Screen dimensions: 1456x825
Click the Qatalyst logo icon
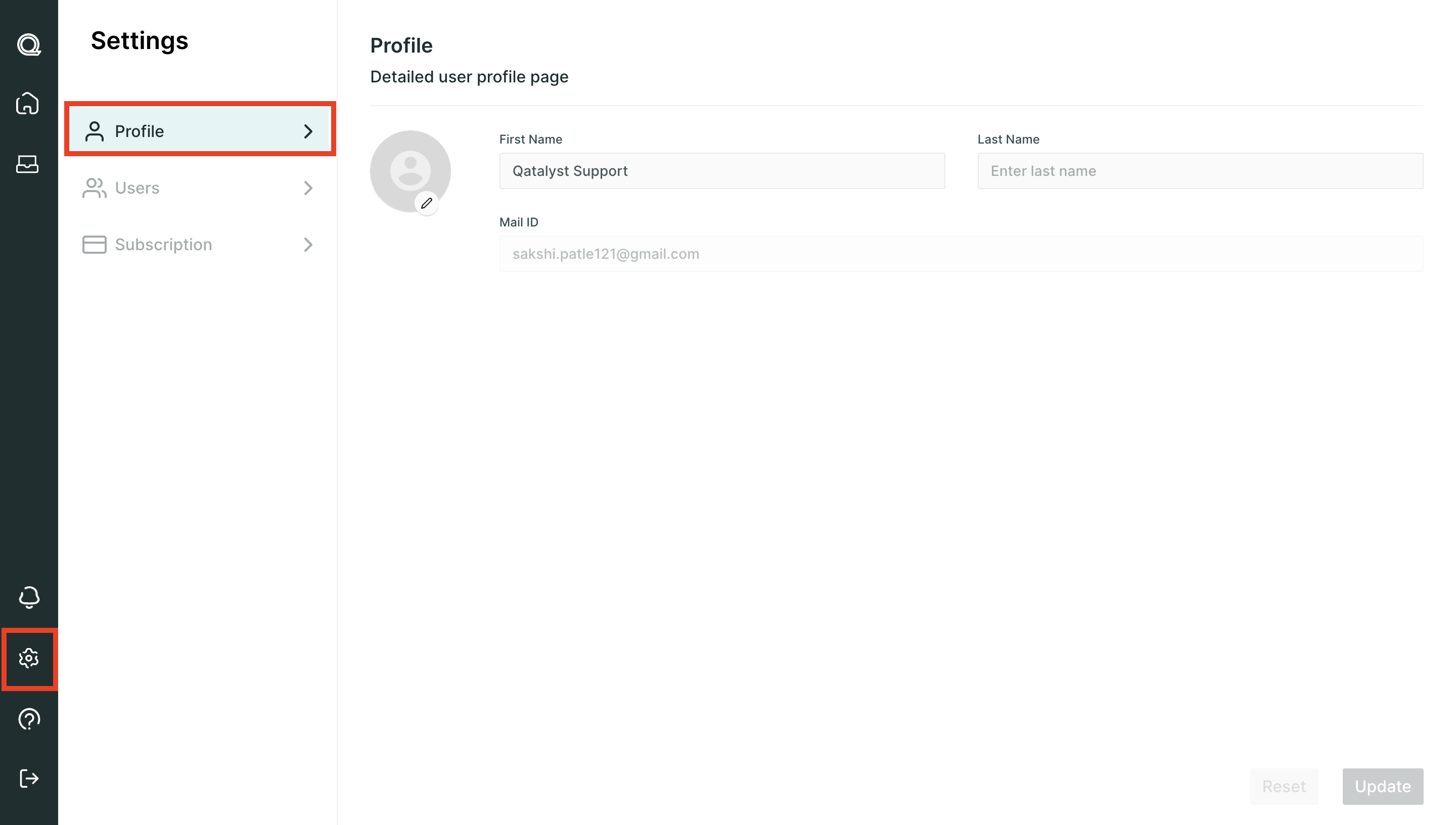click(29, 45)
